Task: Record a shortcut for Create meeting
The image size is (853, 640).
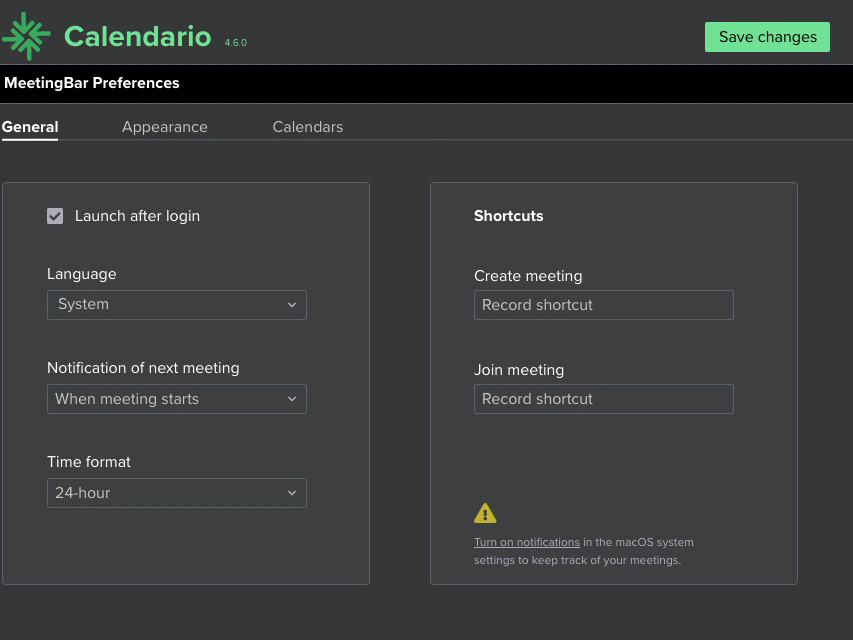Action: pos(604,305)
